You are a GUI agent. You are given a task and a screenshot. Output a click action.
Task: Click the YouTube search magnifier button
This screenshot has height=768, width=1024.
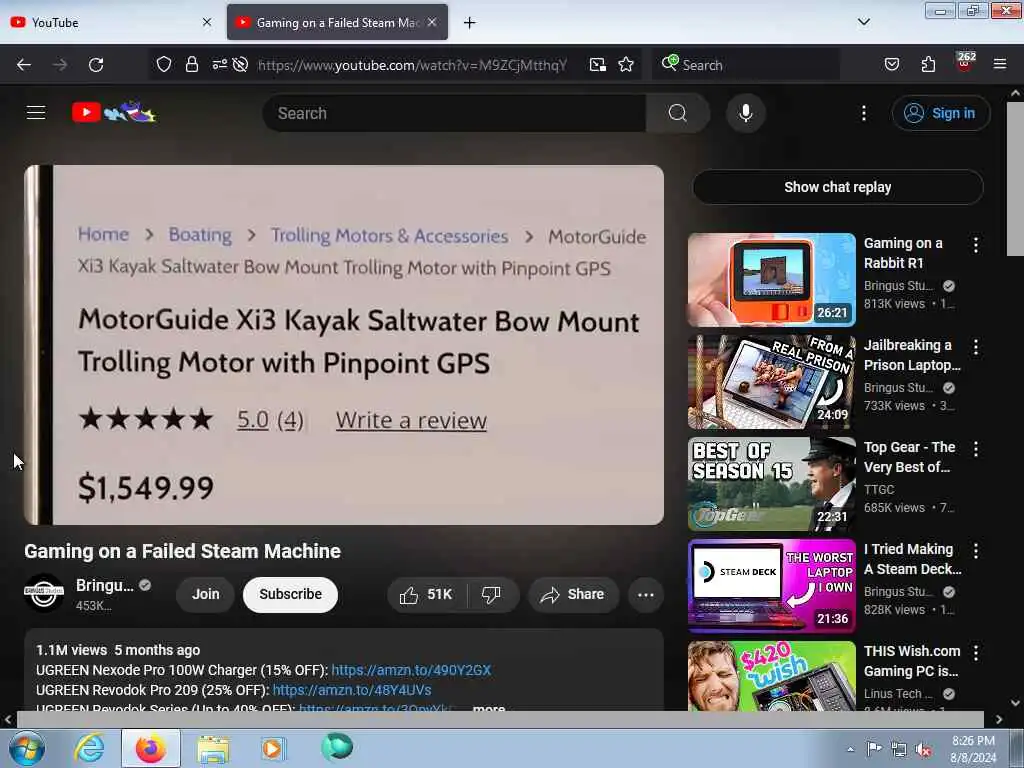pyautogui.click(x=677, y=113)
